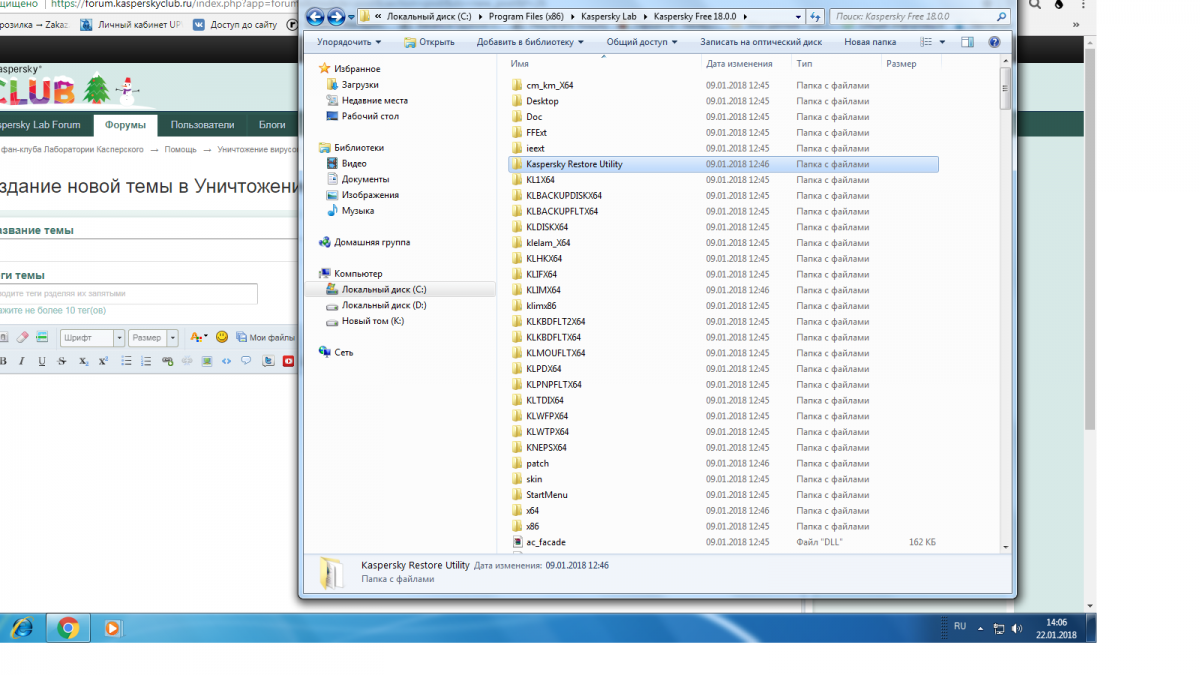This screenshot has height=675, width=1200.
Task: Open the Общий доступ sharing menu
Action: 641,42
